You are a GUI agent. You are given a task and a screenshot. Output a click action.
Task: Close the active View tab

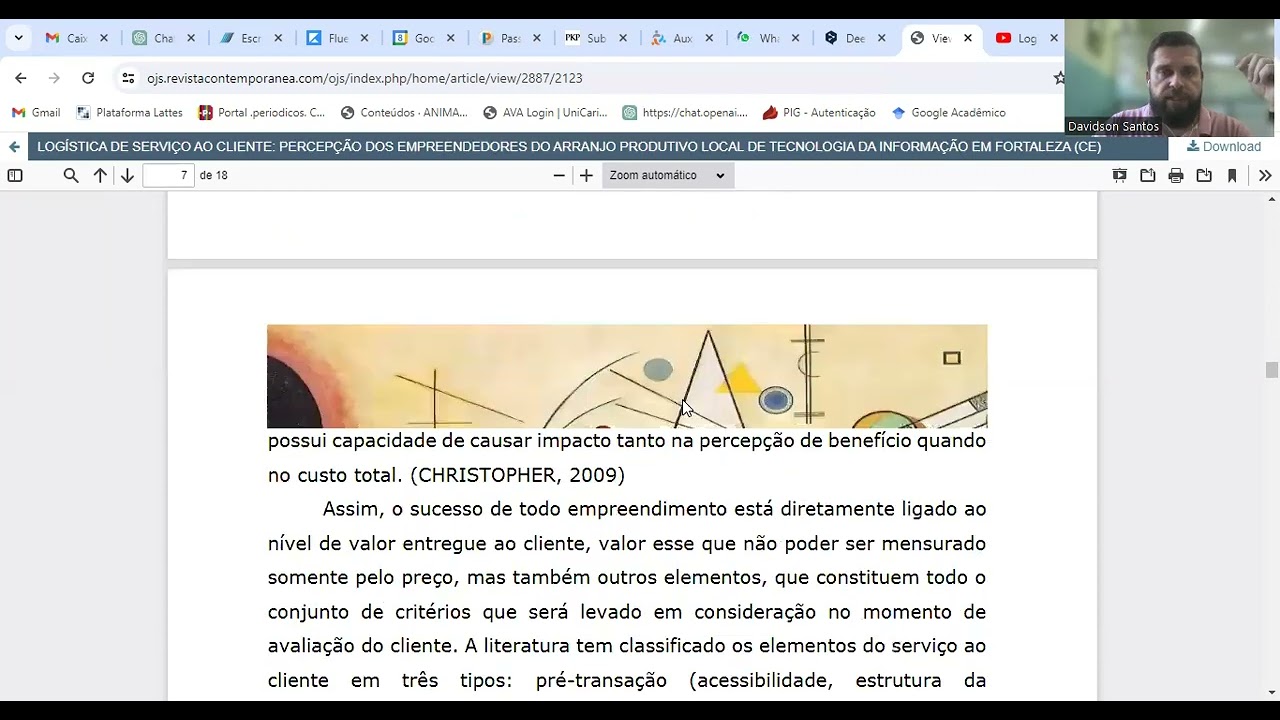968,38
